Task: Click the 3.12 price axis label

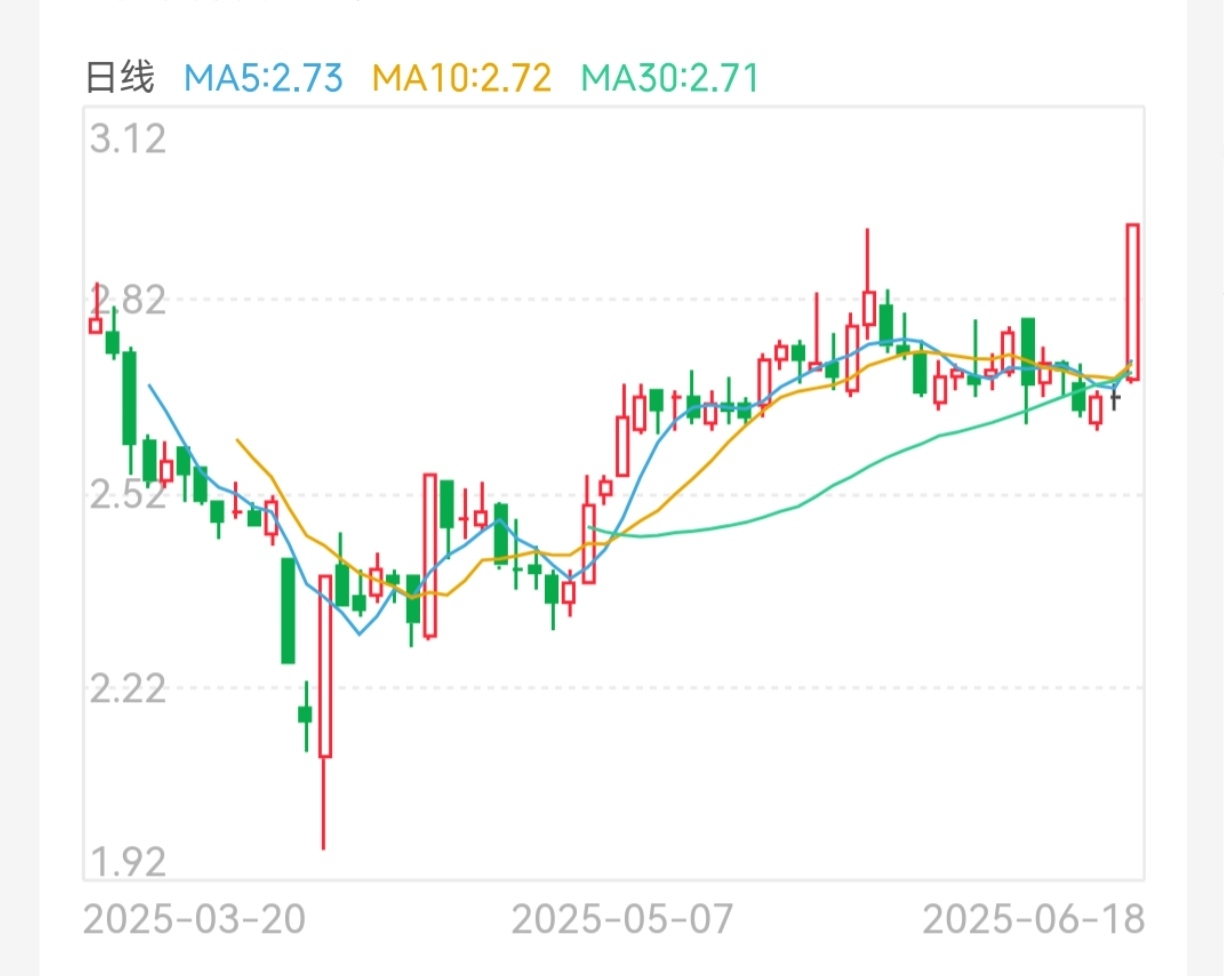Action: pos(128,139)
